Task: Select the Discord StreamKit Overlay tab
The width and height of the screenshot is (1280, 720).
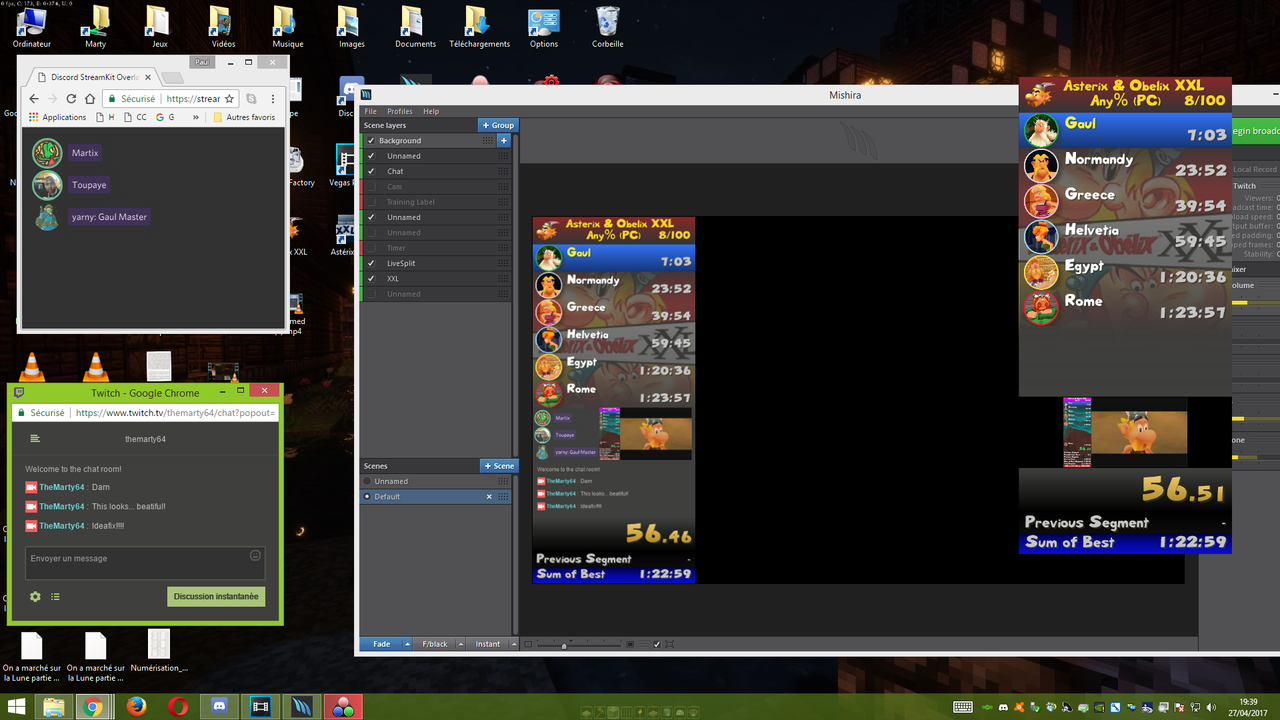Action: click(93, 77)
